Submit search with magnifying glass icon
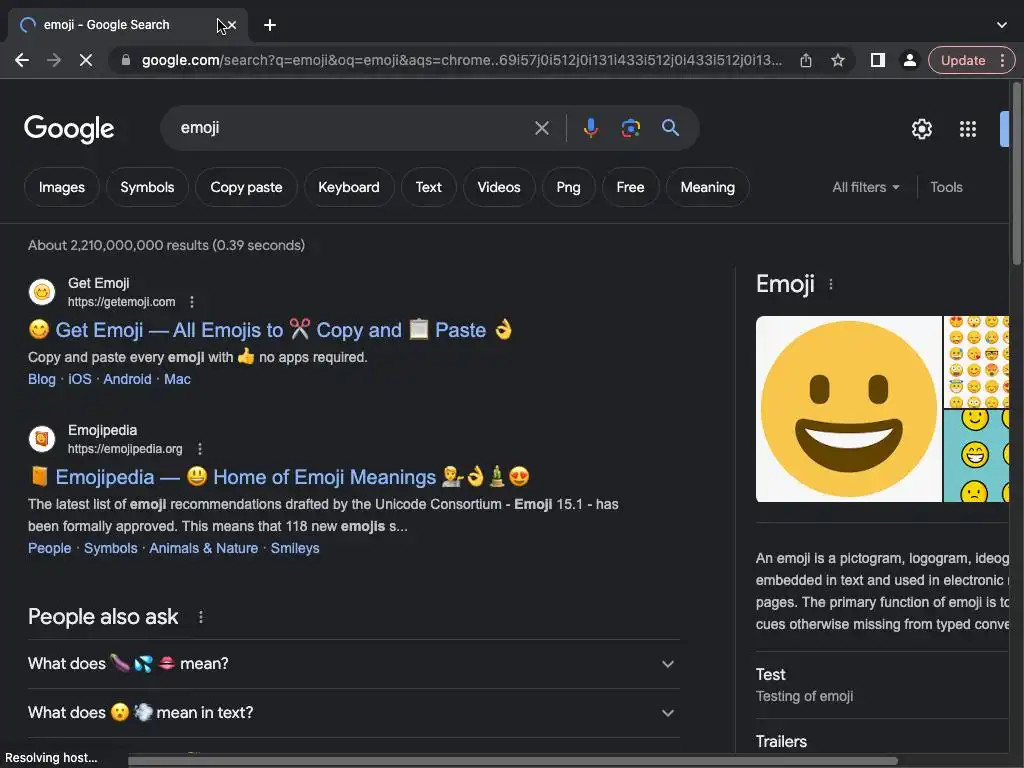This screenshot has width=1024, height=768. (670, 128)
